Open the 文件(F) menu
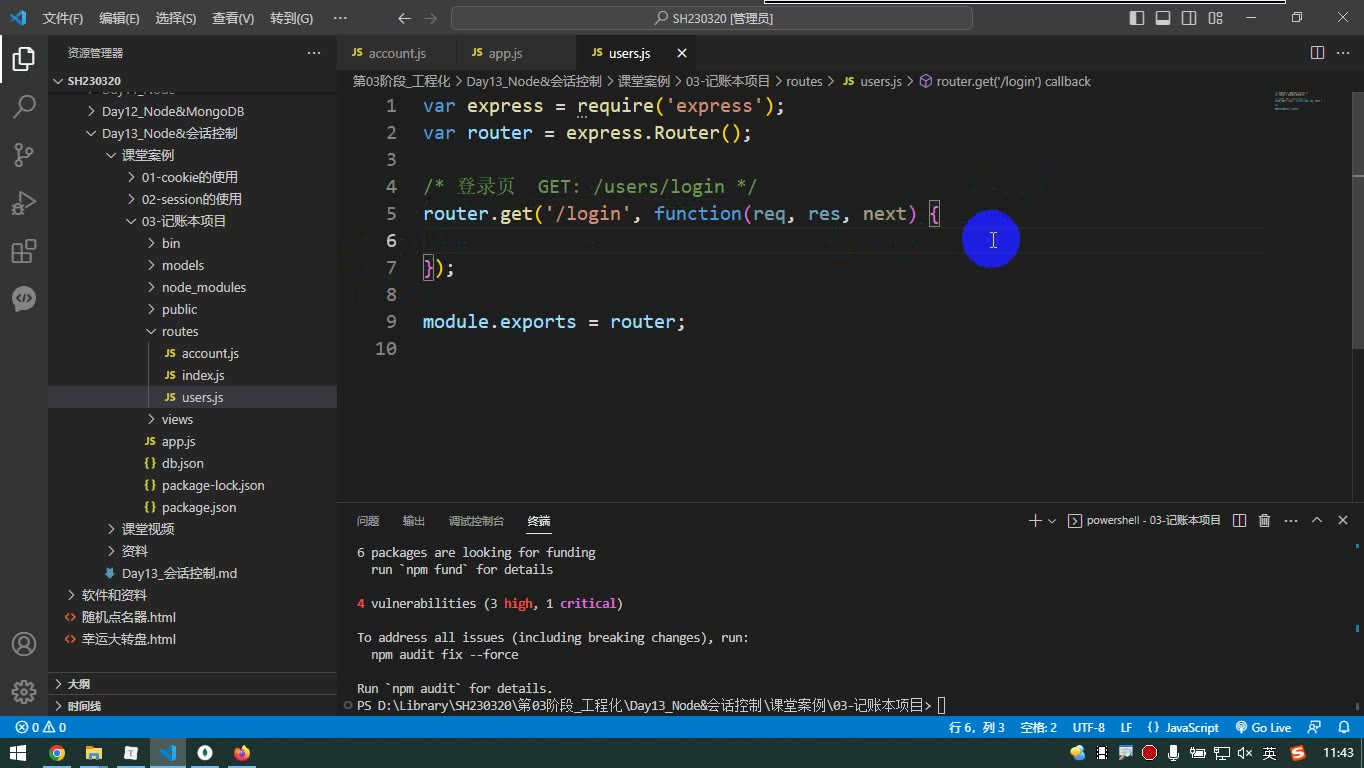 [63, 18]
